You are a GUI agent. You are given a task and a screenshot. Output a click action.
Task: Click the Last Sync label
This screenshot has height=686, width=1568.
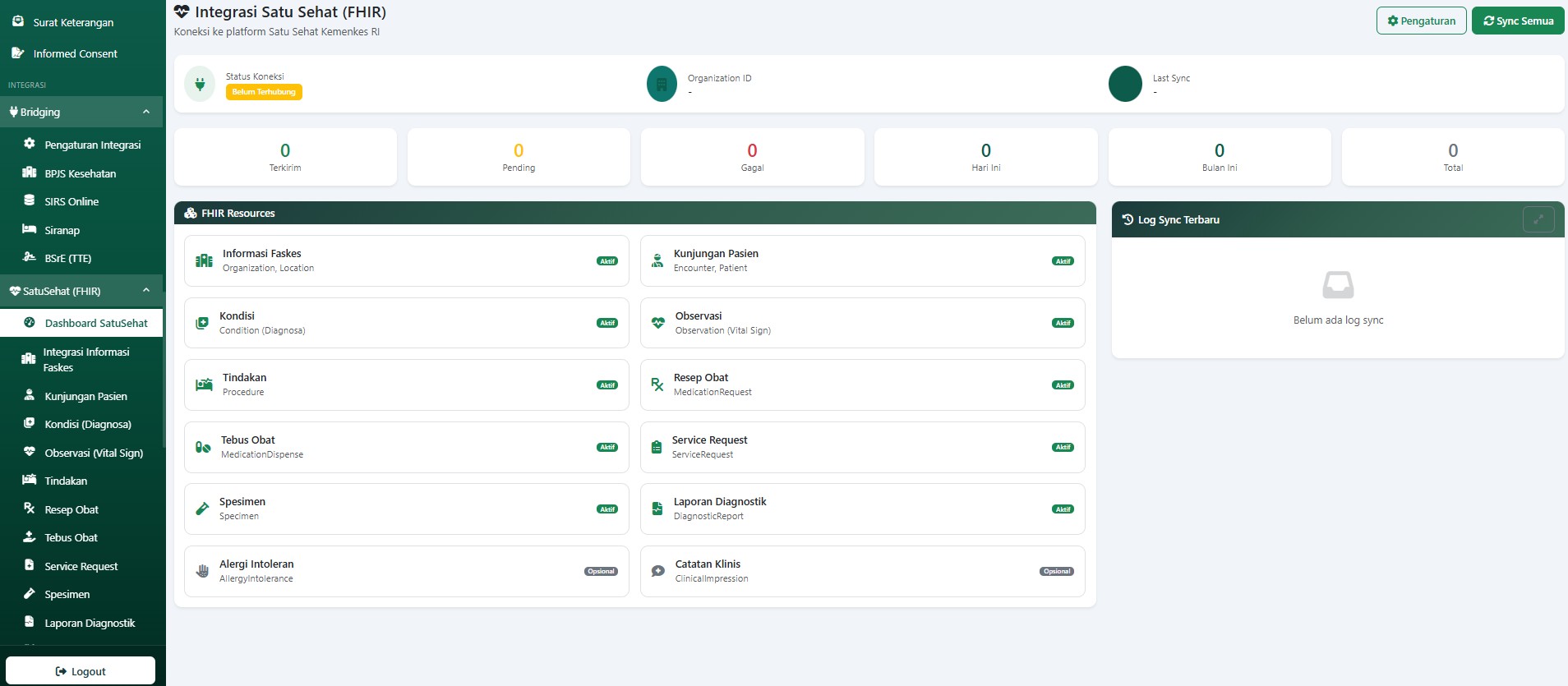pos(1171,78)
